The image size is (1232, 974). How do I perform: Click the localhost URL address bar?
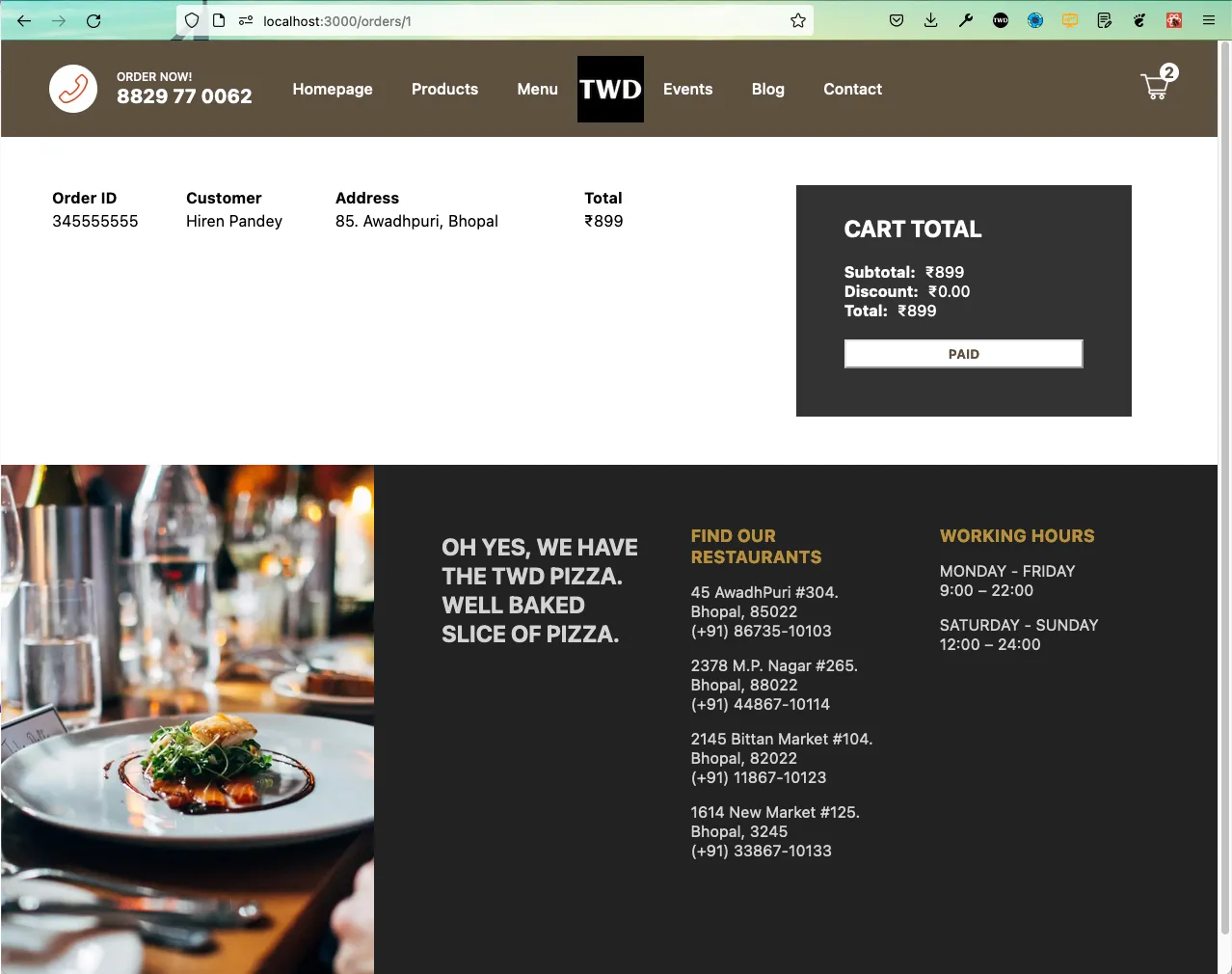click(521, 20)
